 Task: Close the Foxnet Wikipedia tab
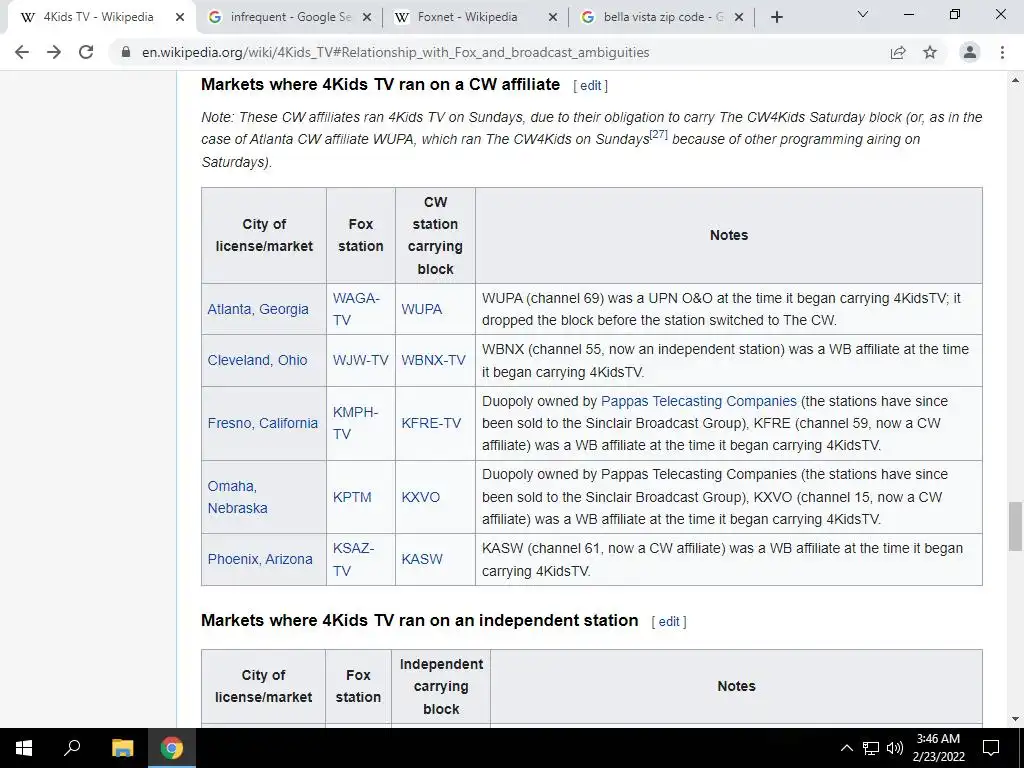[x=552, y=17]
